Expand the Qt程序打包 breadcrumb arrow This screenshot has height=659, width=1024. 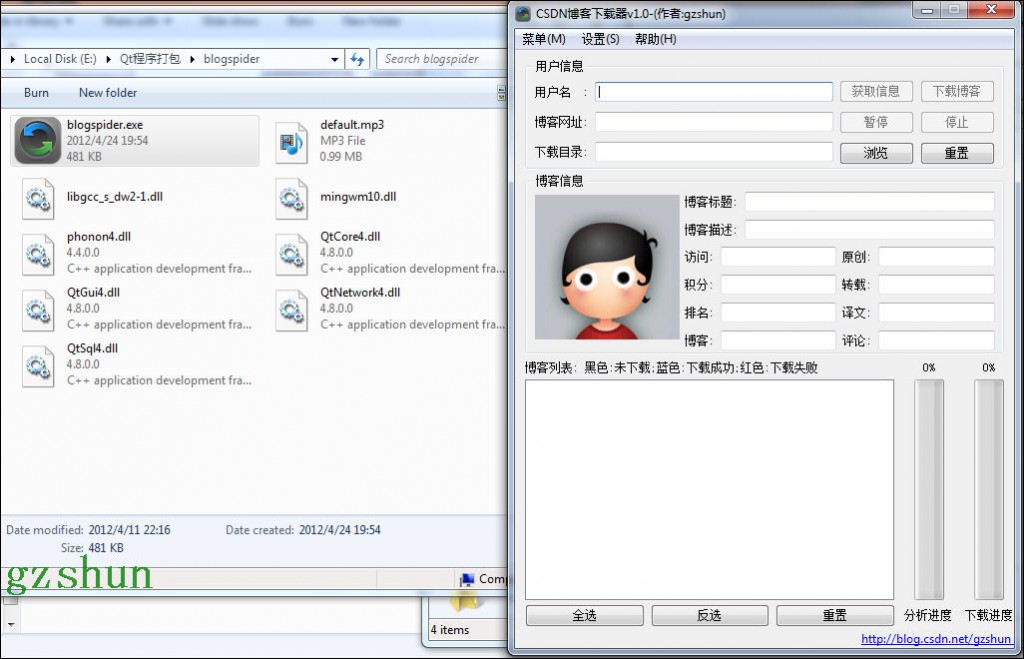pos(192,60)
